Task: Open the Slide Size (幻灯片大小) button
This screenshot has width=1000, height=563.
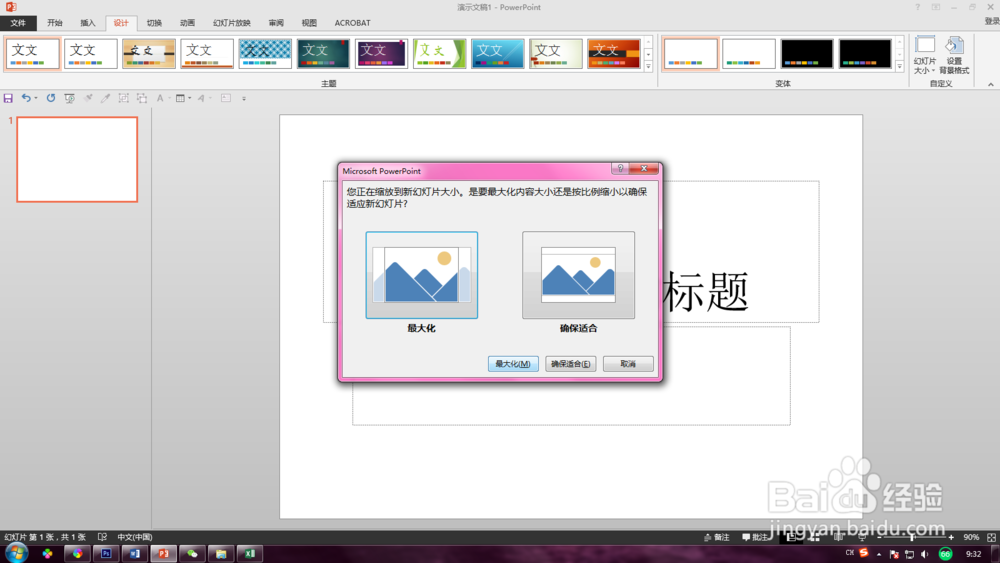Action: pyautogui.click(x=925, y=55)
